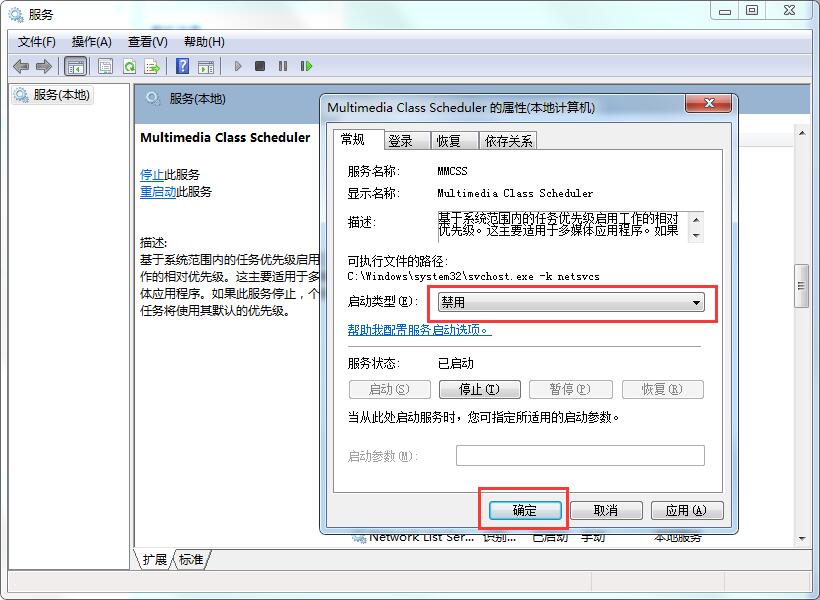Image resolution: width=820 pixels, height=600 pixels.
Task: Click the Back navigation arrow in toolbar
Action: click(x=22, y=66)
